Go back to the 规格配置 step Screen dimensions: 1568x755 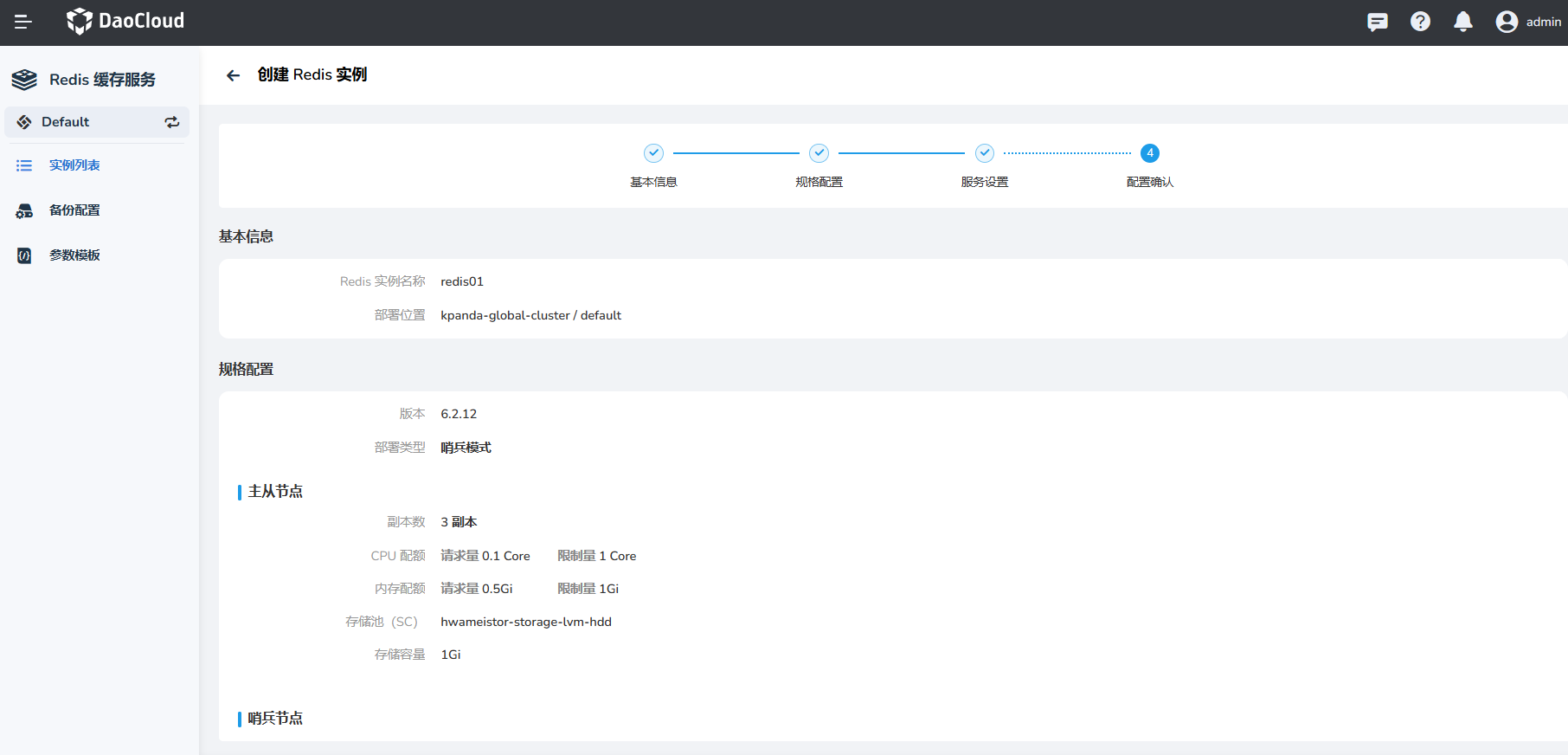point(819,153)
